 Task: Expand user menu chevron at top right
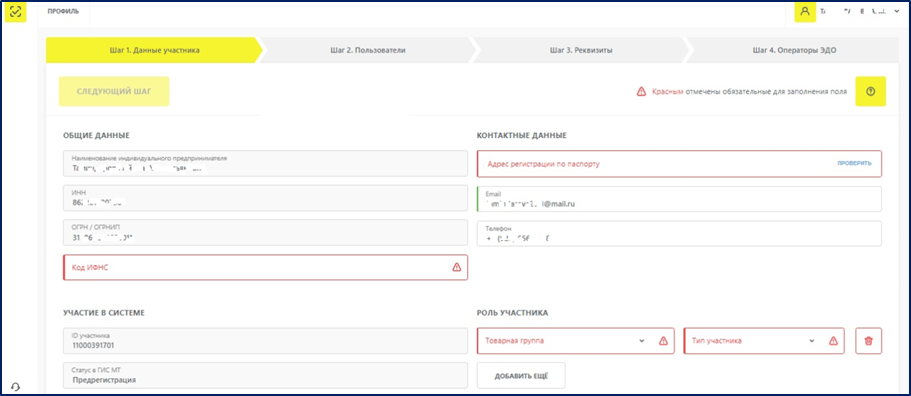[x=898, y=12]
